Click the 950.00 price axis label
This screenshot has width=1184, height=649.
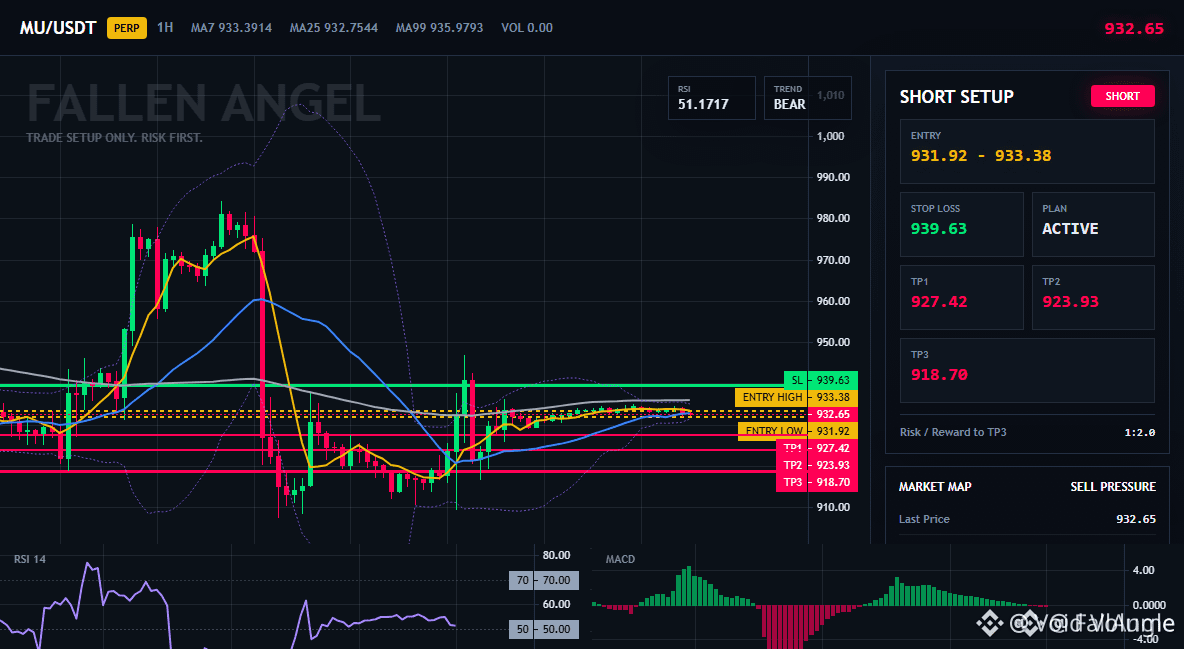833,342
